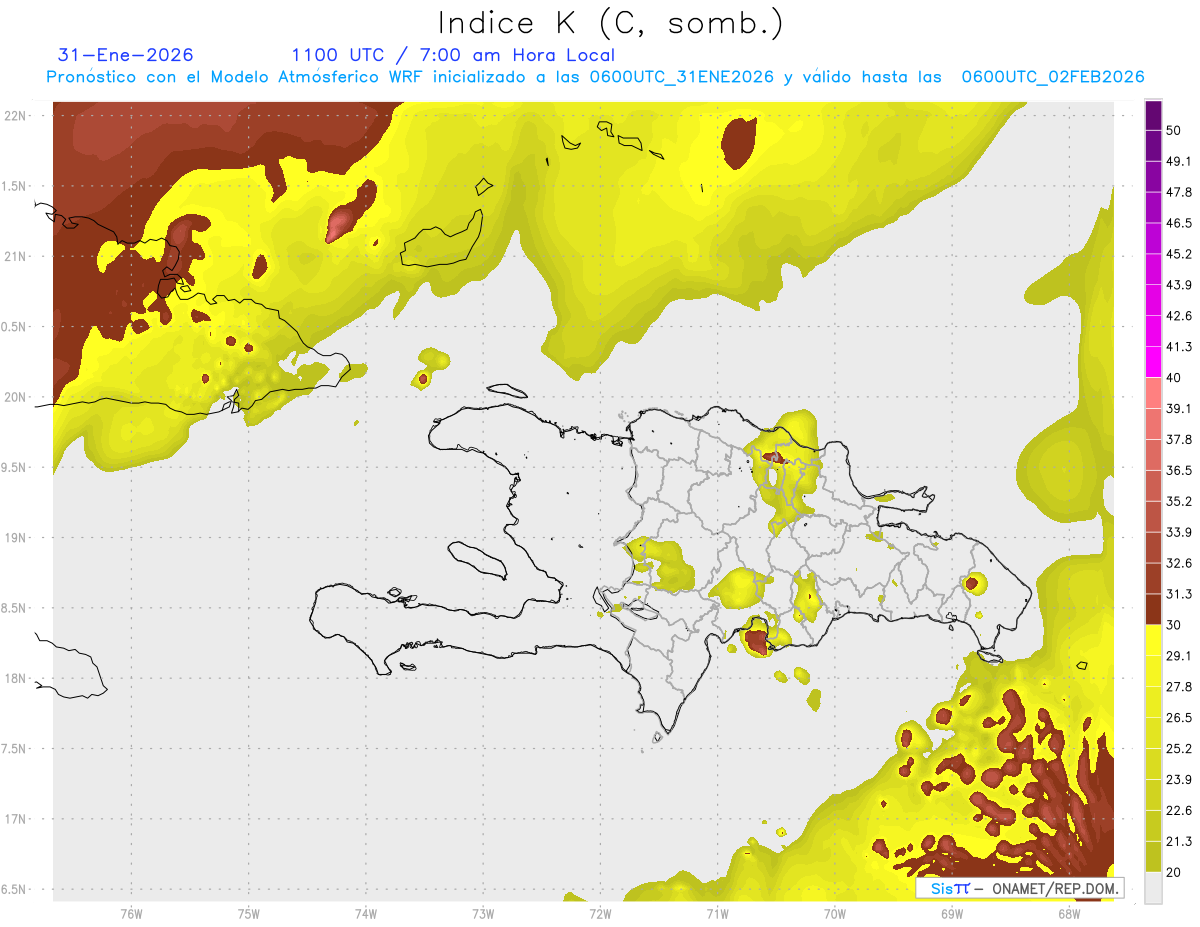This screenshot has height=927, width=1200.
Task: Select the date '31-Ene-2026'
Action: [126, 55]
